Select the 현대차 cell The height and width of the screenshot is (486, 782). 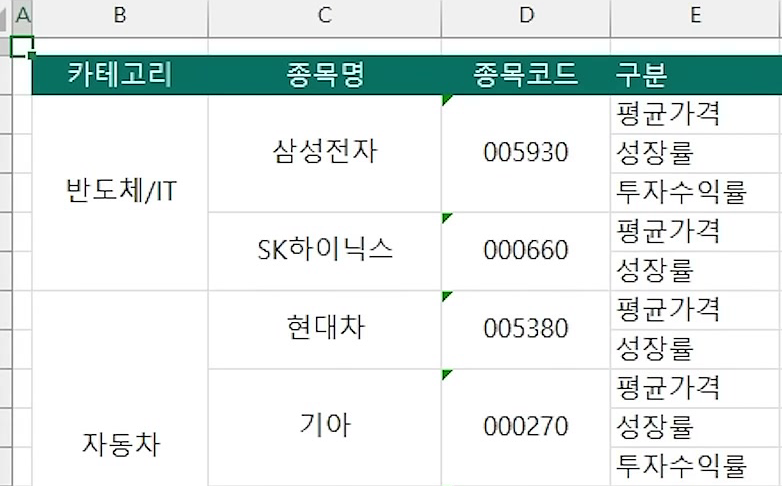[x=325, y=329]
